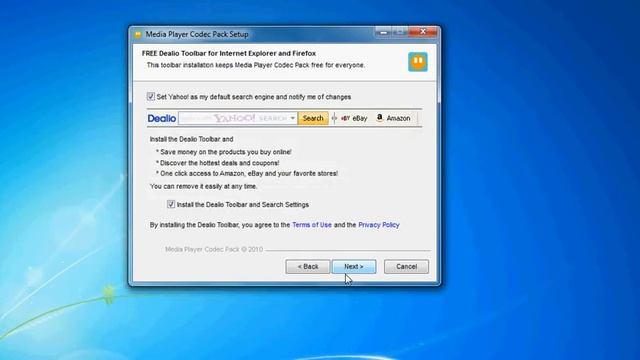
Task: Click 'Discover the hottest deals and coupons!' text
Action: (220, 163)
